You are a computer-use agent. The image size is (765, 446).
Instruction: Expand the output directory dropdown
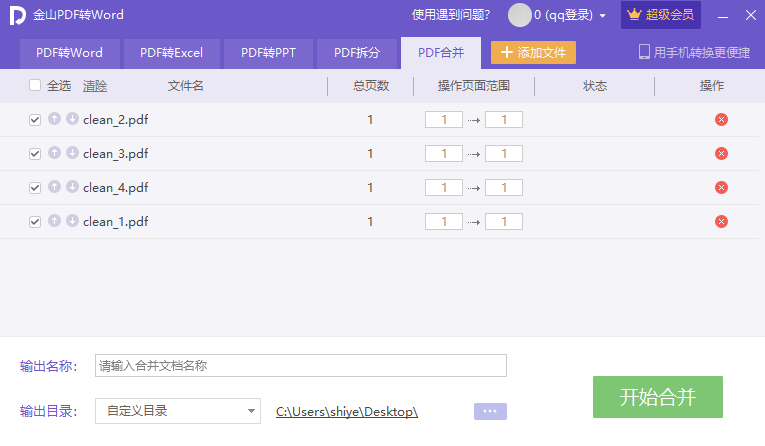(251, 410)
